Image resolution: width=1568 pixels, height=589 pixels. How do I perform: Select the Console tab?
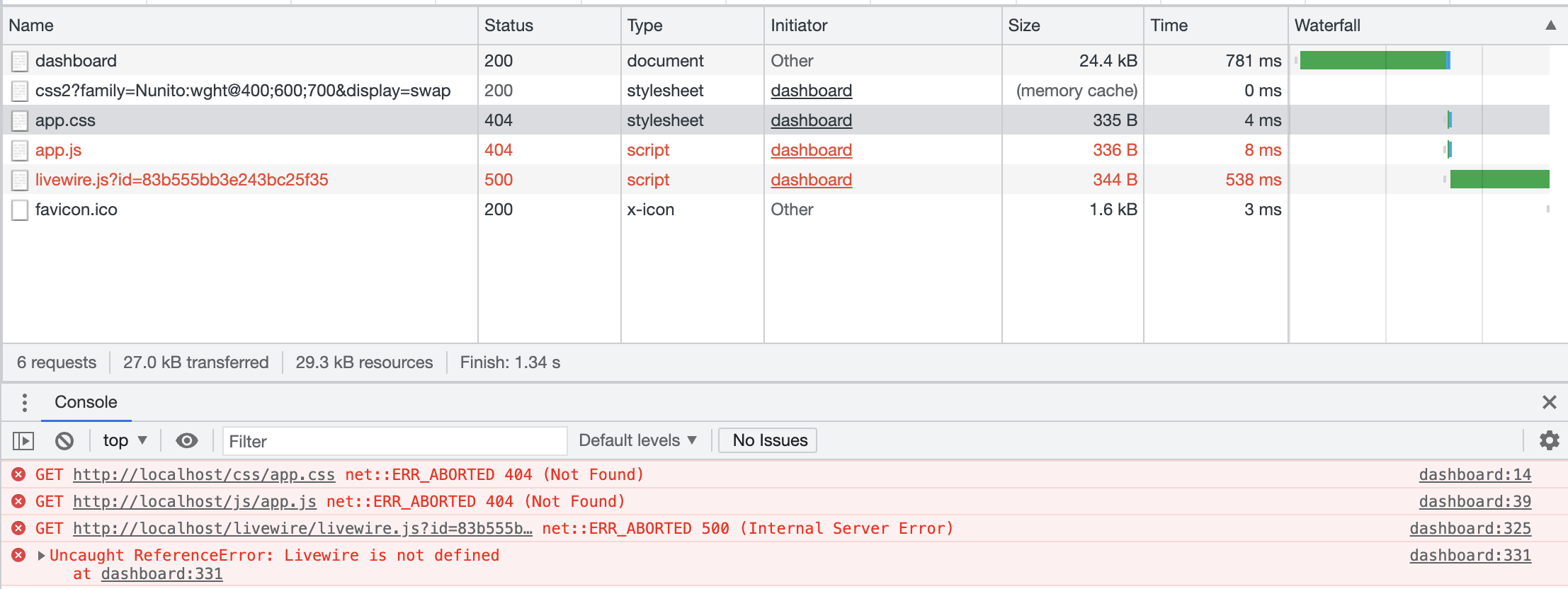(x=86, y=402)
